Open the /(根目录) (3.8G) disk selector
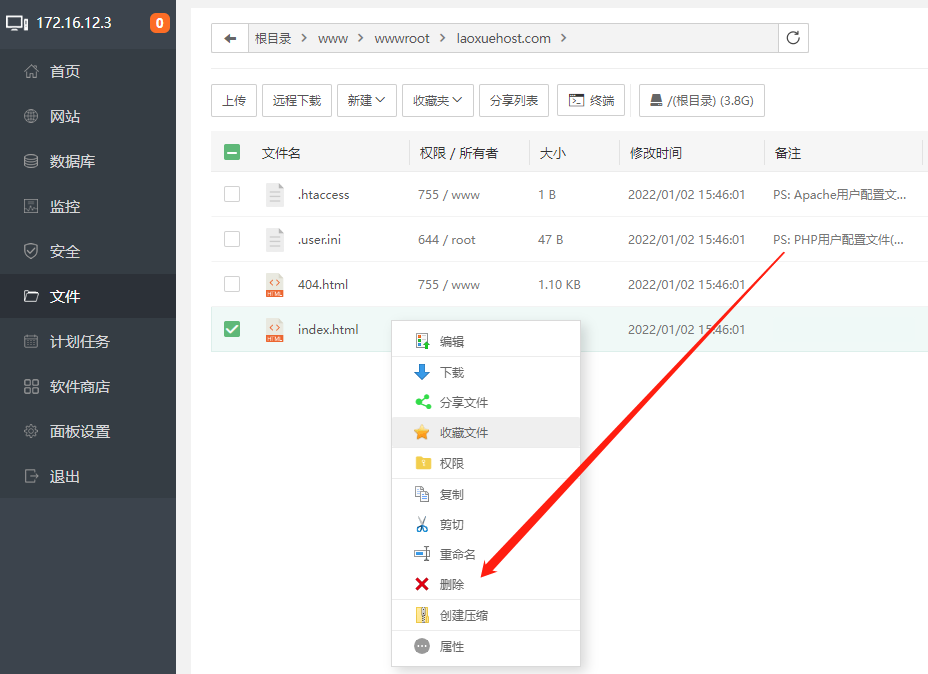 click(x=701, y=100)
